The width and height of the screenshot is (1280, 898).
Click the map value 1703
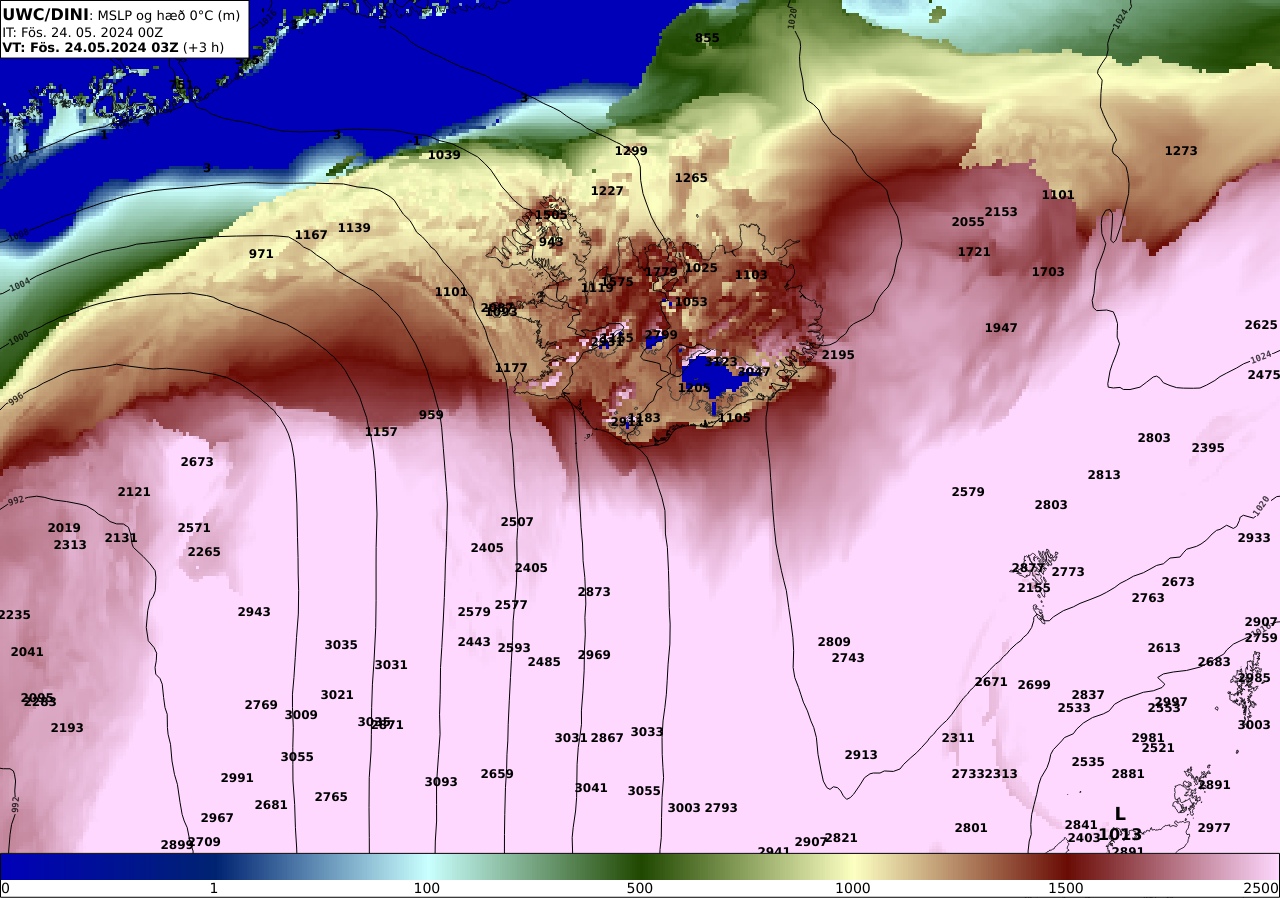[1048, 272]
